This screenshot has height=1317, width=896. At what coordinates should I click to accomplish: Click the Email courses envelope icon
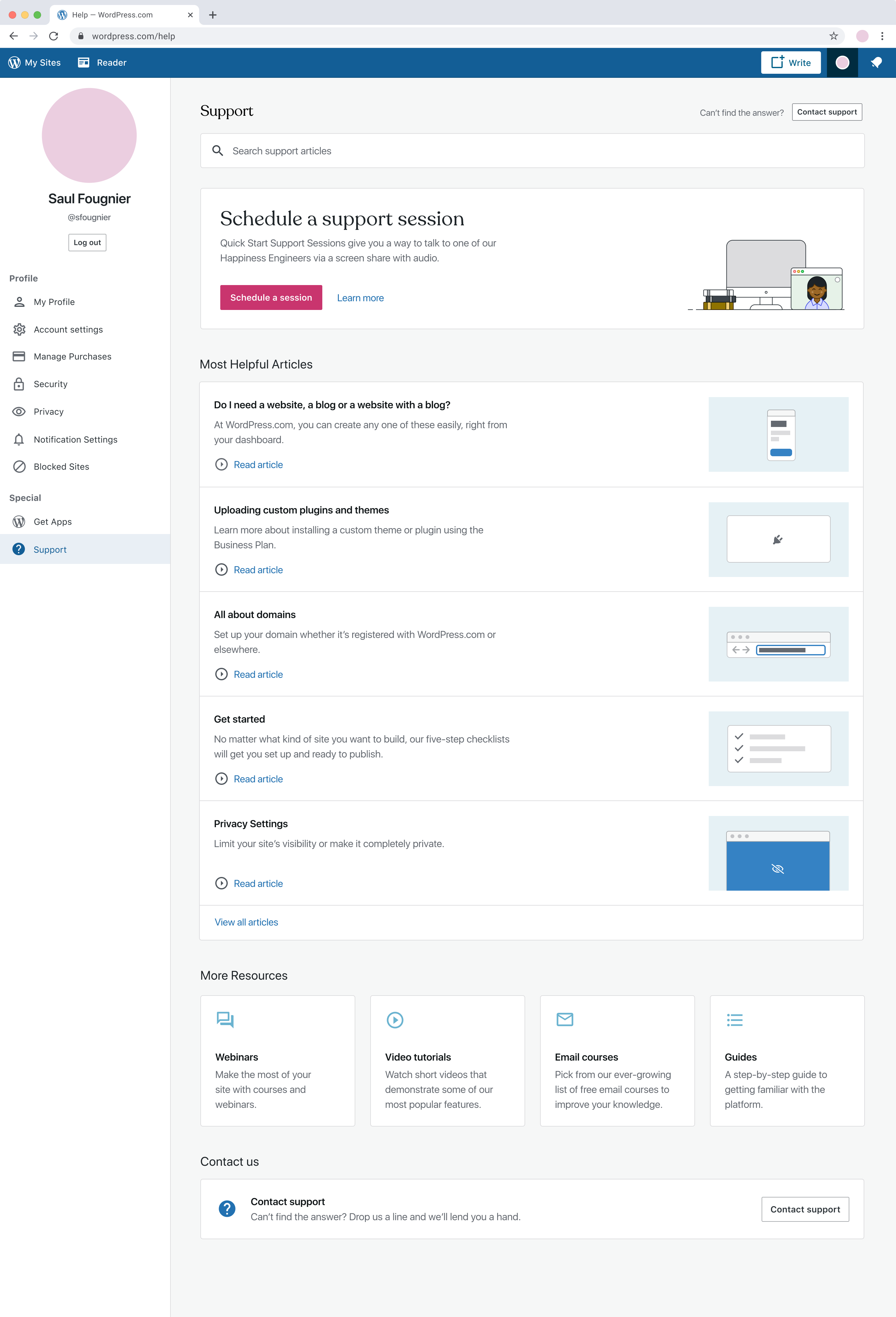point(565,1019)
